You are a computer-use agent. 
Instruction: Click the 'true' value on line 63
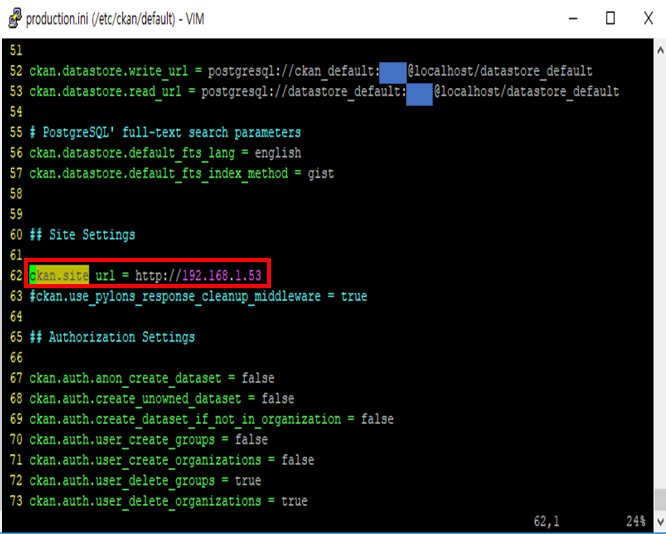tap(354, 296)
